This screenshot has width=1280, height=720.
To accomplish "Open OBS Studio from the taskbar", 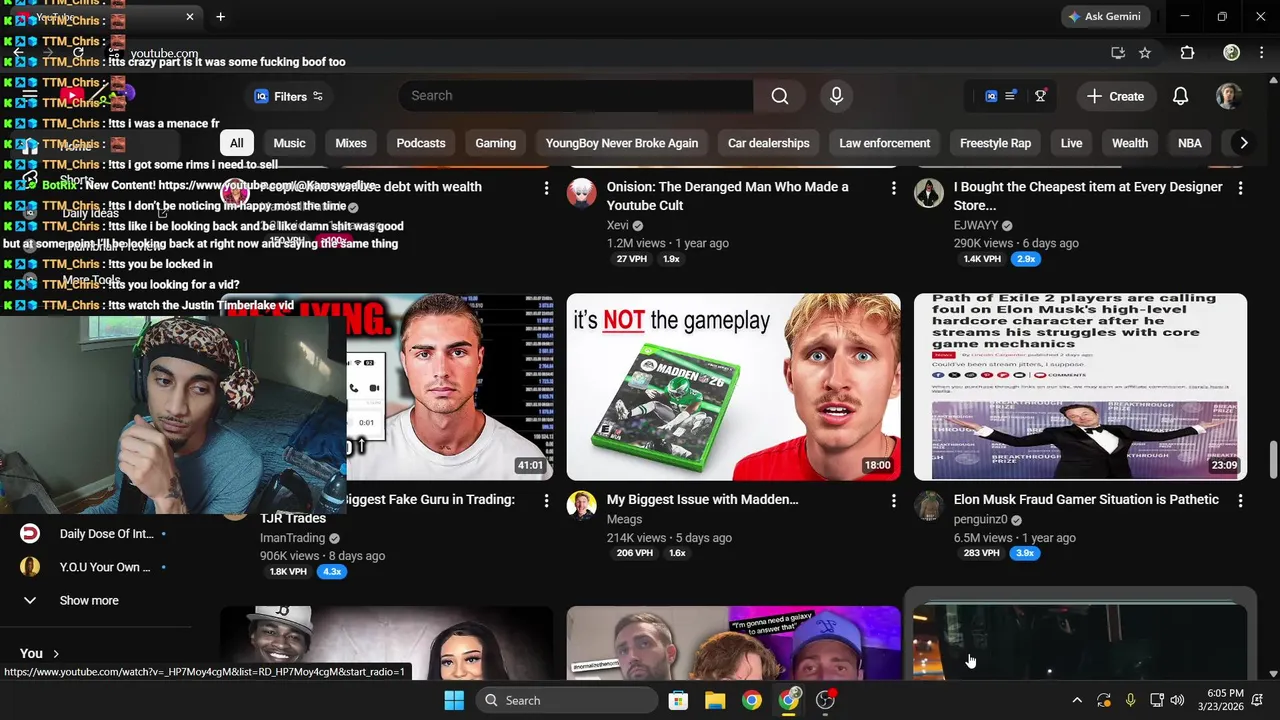I will pyautogui.click(x=826, y=700).
